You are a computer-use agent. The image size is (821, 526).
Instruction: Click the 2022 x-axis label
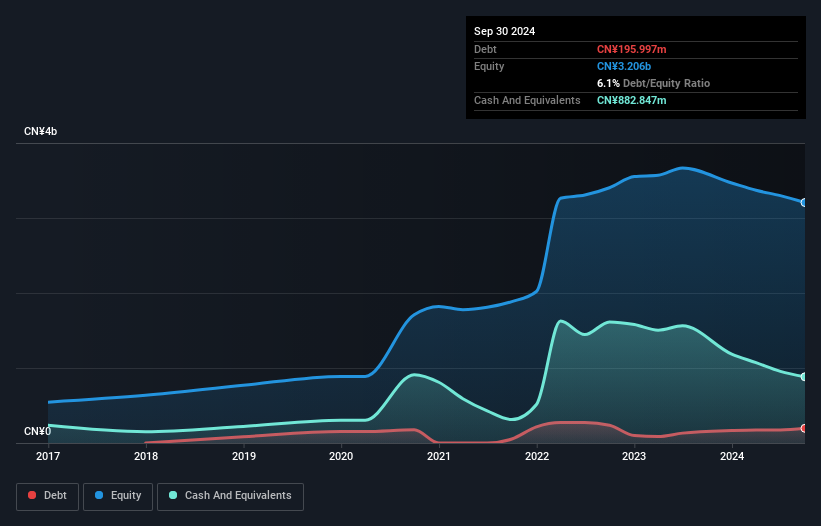point(537,456)
